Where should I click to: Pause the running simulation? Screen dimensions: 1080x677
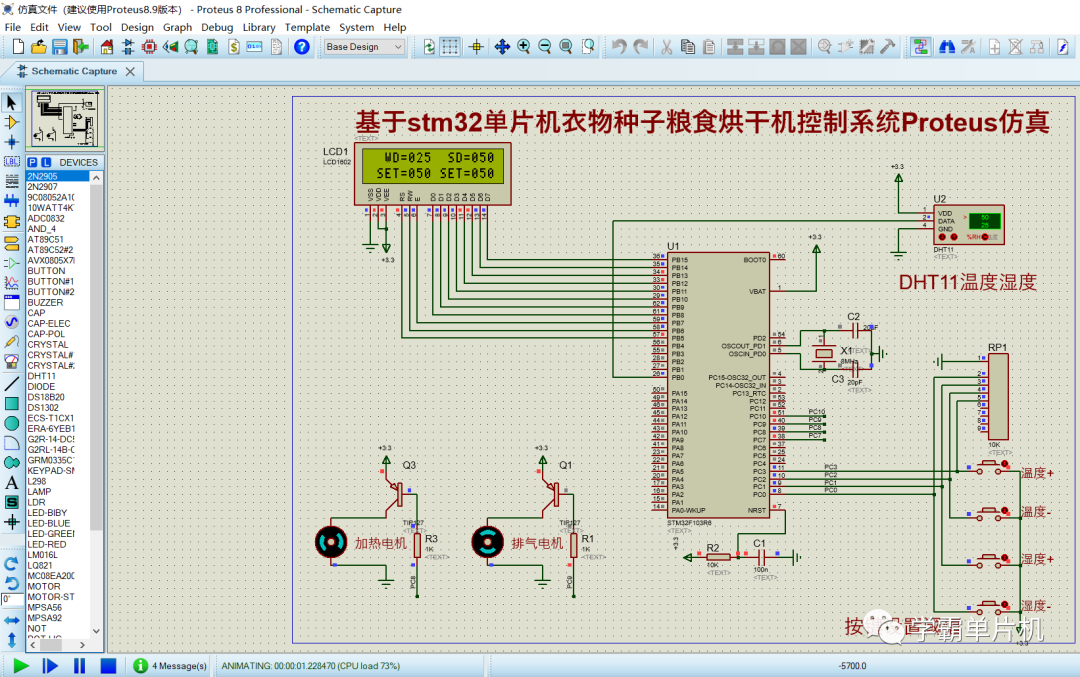pyautogui.click(x=79, y=665)
